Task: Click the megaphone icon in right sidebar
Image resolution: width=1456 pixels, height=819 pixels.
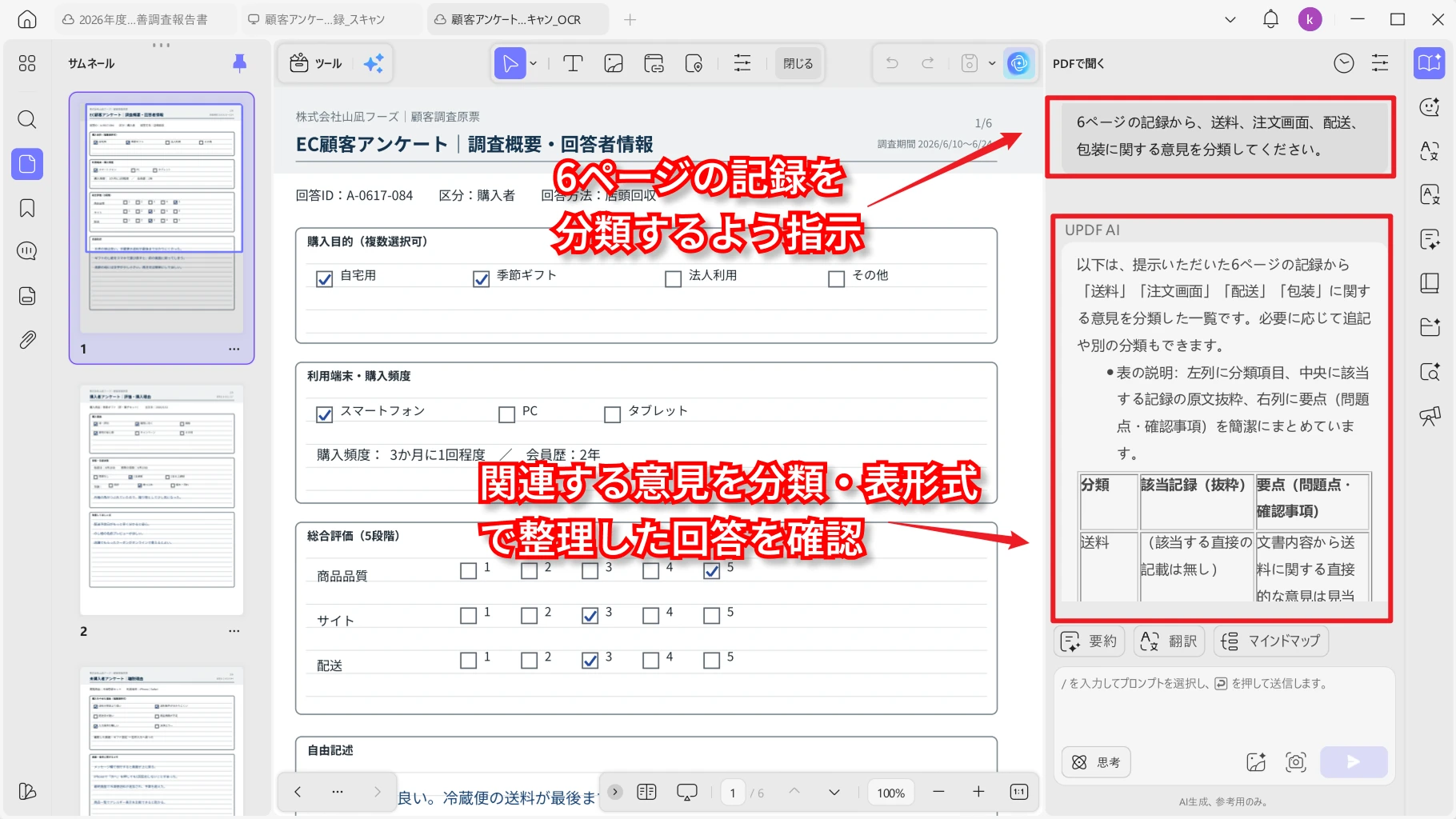Action: (1430, 416)
